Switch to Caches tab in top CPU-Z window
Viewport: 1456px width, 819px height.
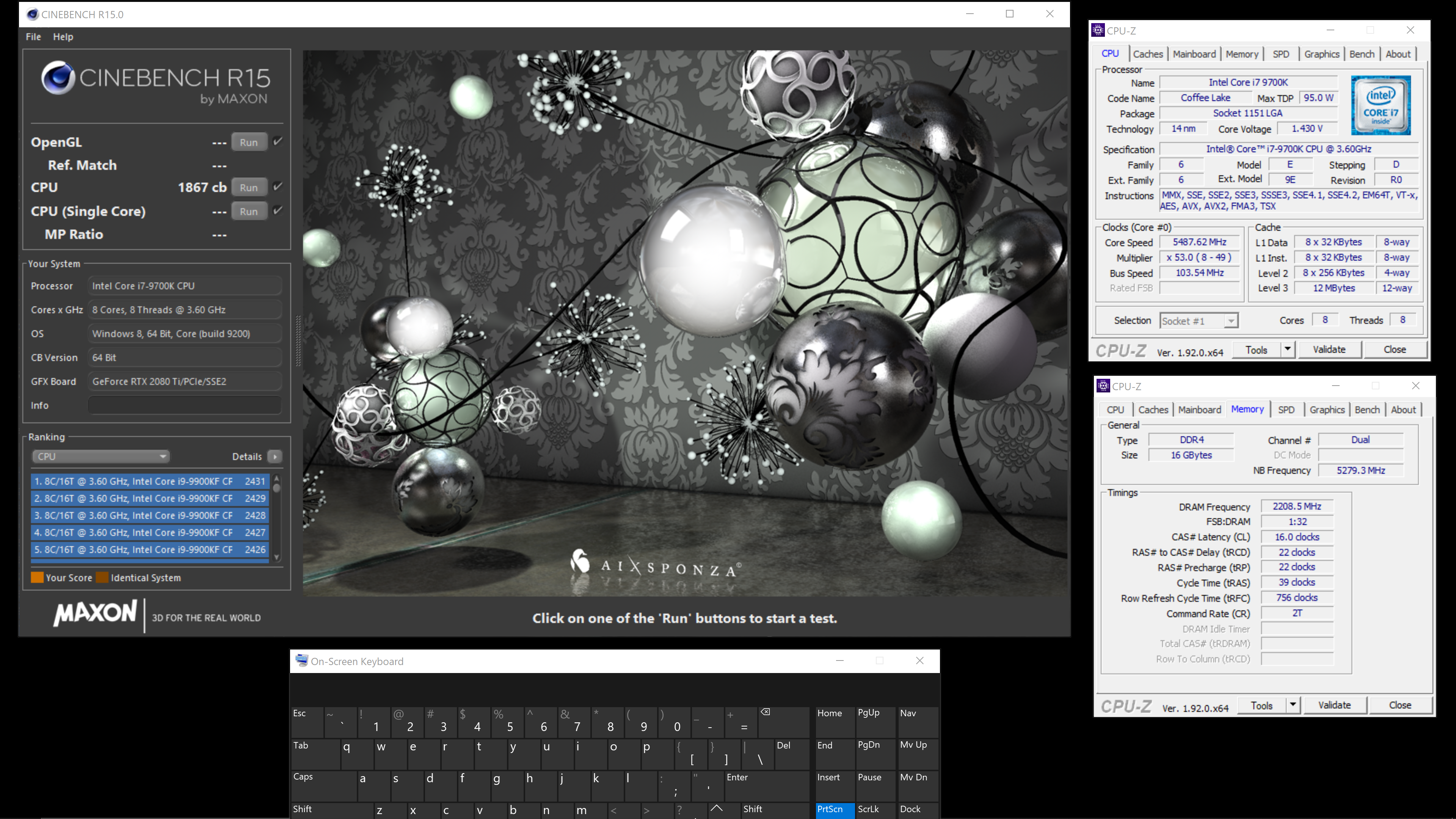pos(1147,54)
